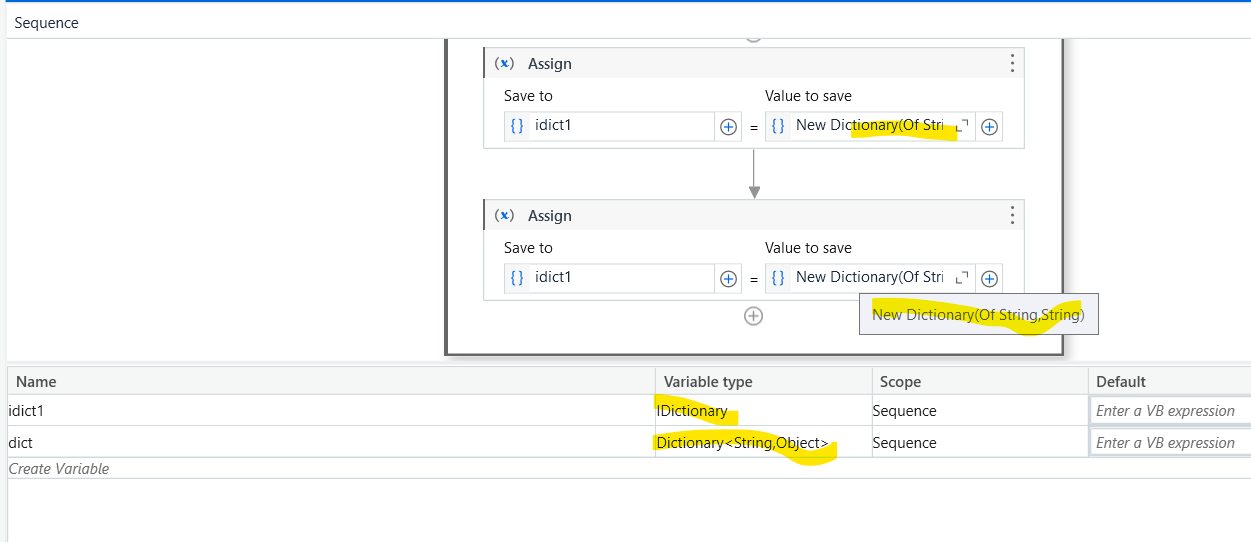Select the second Assign activity title
Screen dimensions: 1251x542
click(550, 216)
